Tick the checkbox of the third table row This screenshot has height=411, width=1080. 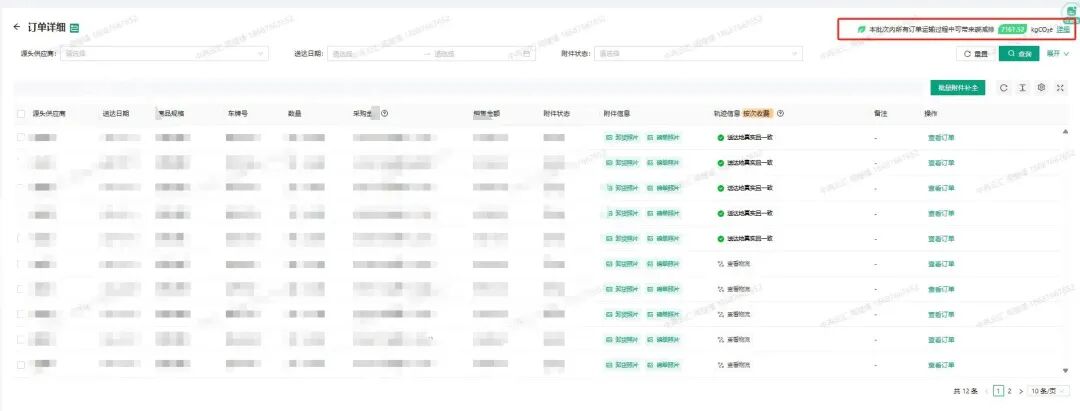(x=21, y=187)
